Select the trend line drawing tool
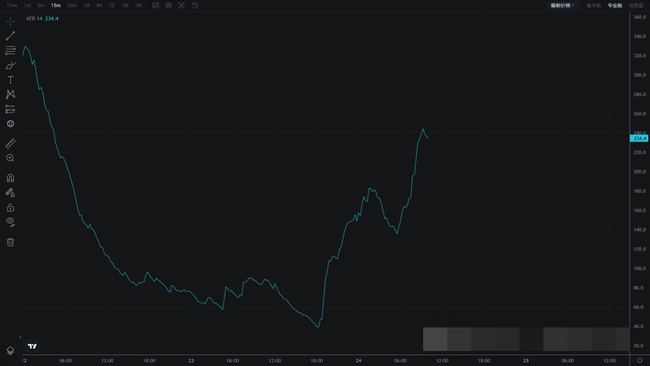Viewport: 650px width, 366px height. pyautogui.click(x=10, y=36)
